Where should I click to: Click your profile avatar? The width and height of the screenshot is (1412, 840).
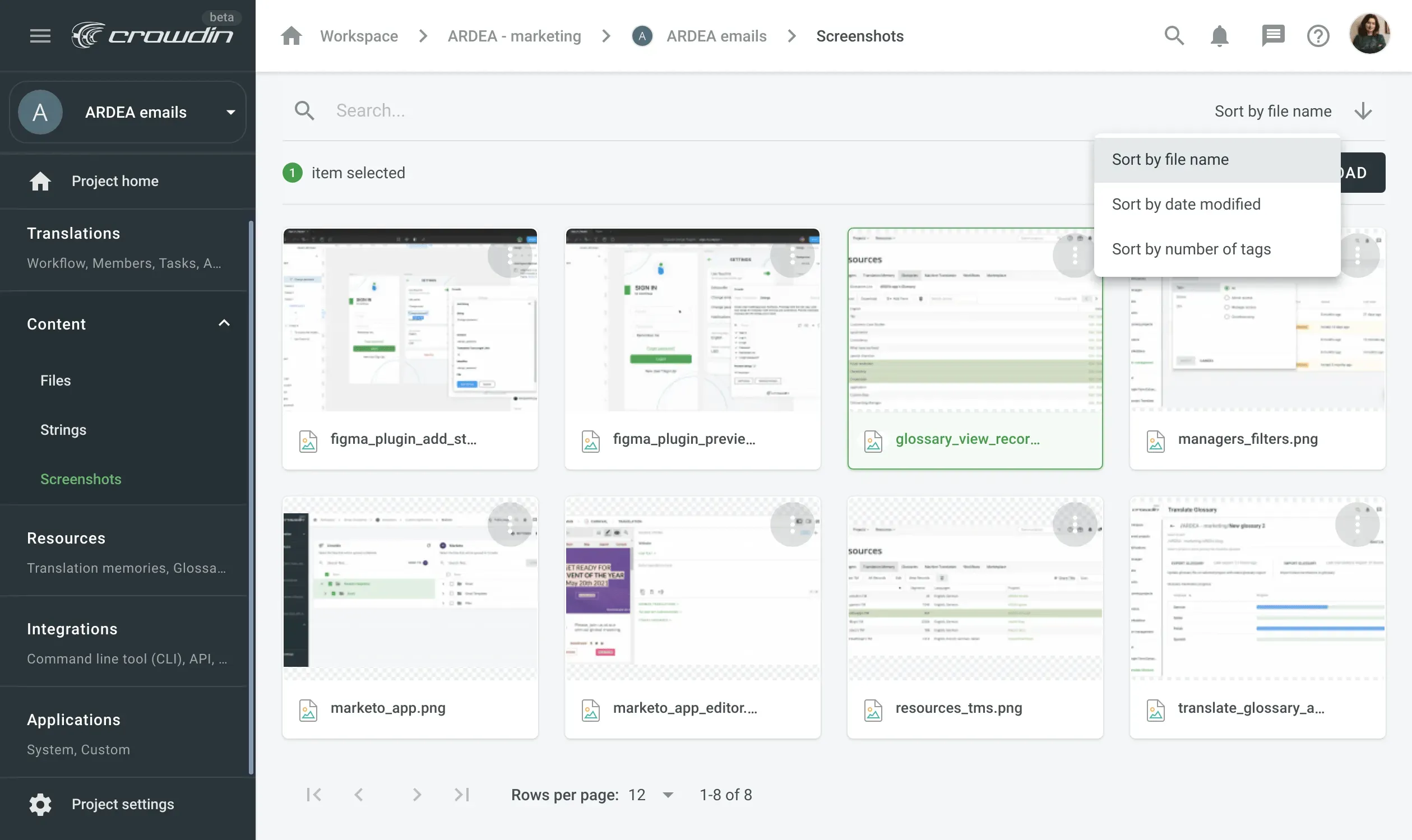[1370, 34]
